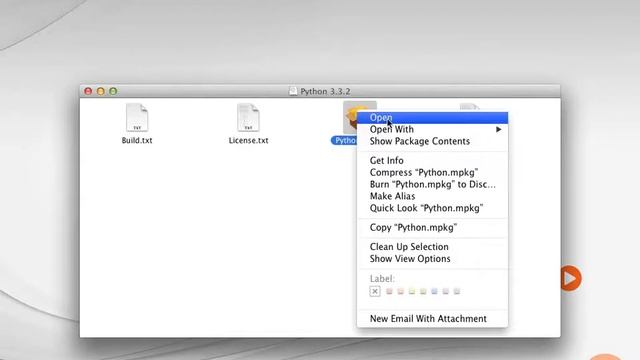This screenshot has width=640, height=360.
Task: Apply the yellow label color
Action: coord(412,291)
